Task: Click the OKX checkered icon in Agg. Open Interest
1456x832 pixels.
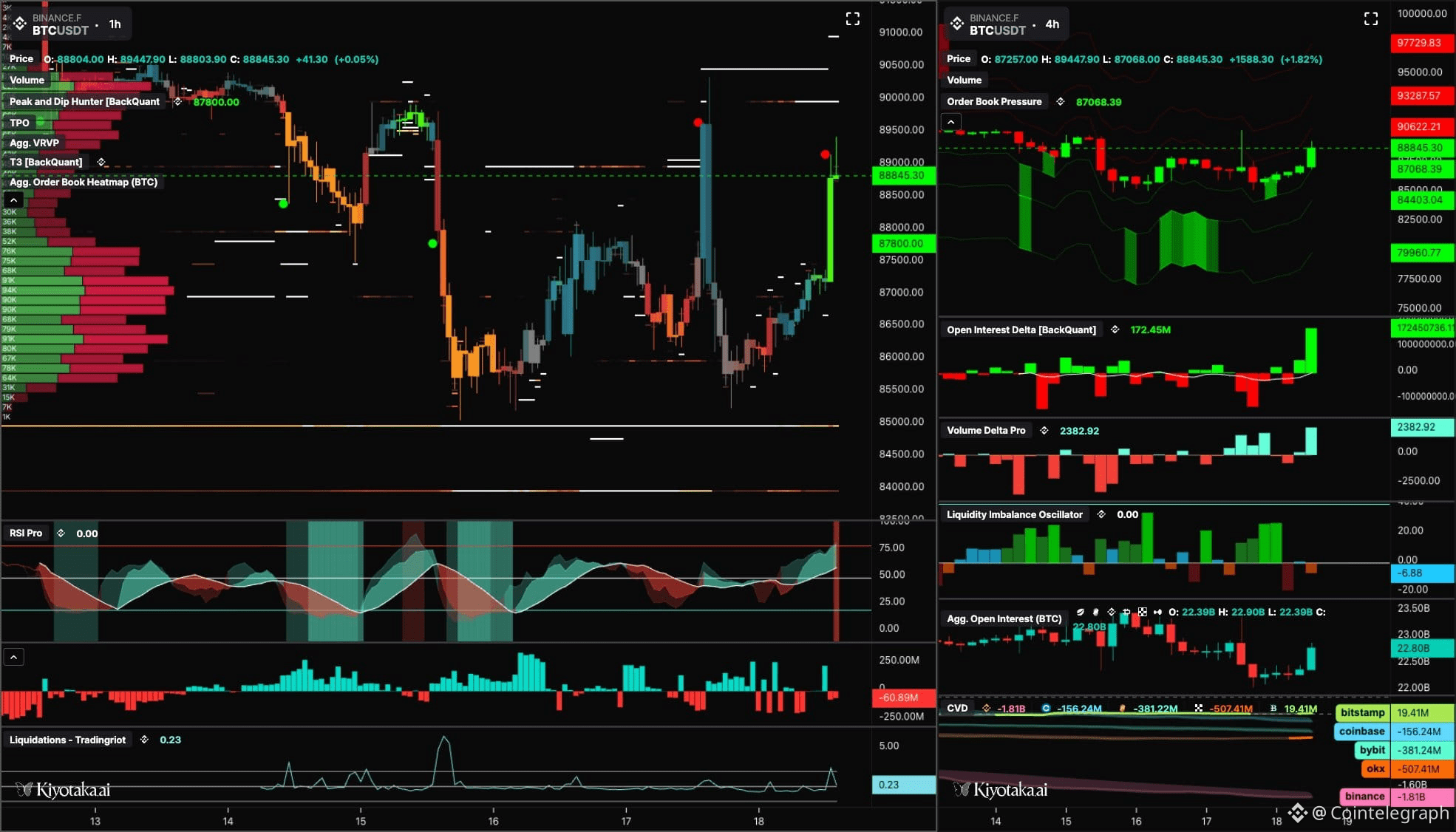Action: point(1143,613)
